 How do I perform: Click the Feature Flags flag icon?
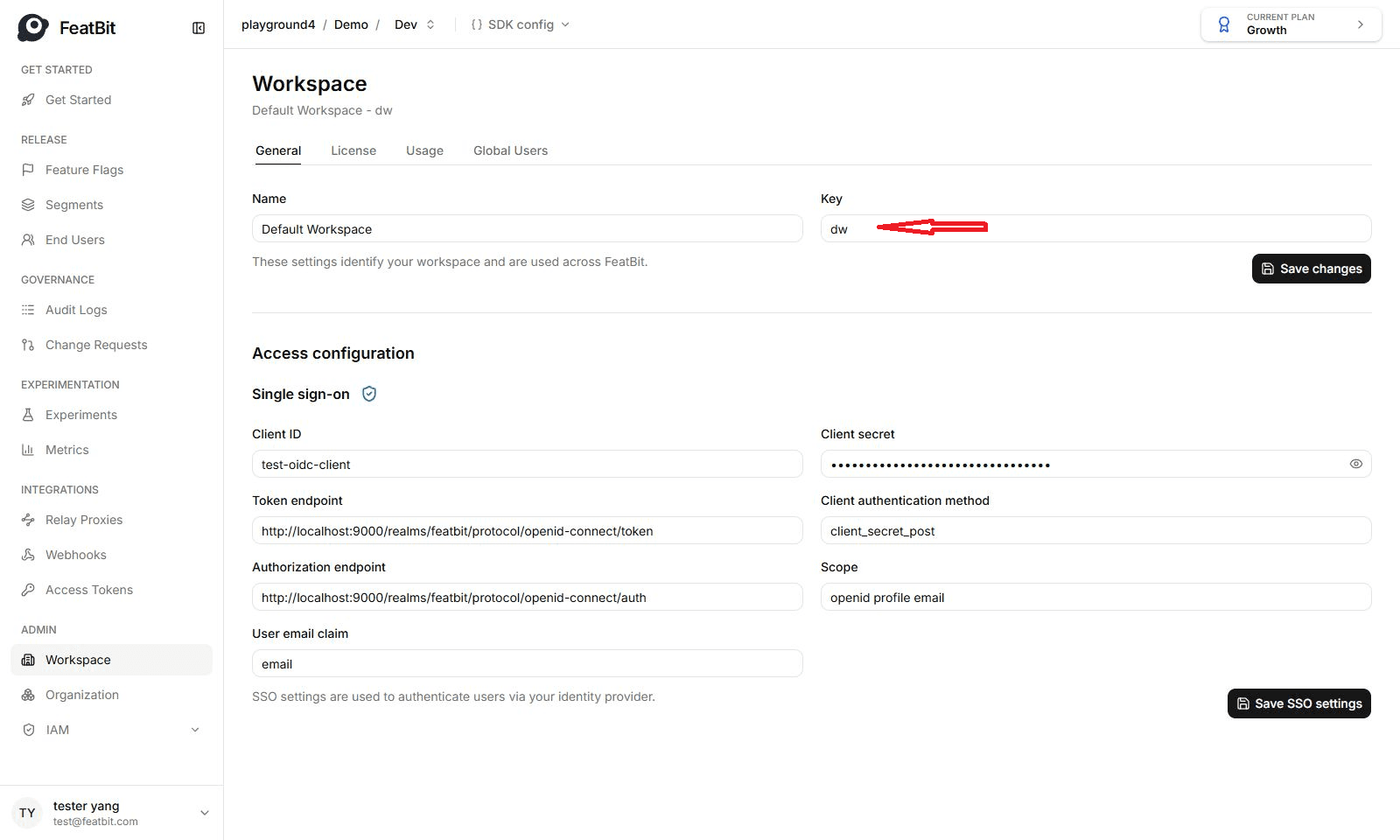28,170
